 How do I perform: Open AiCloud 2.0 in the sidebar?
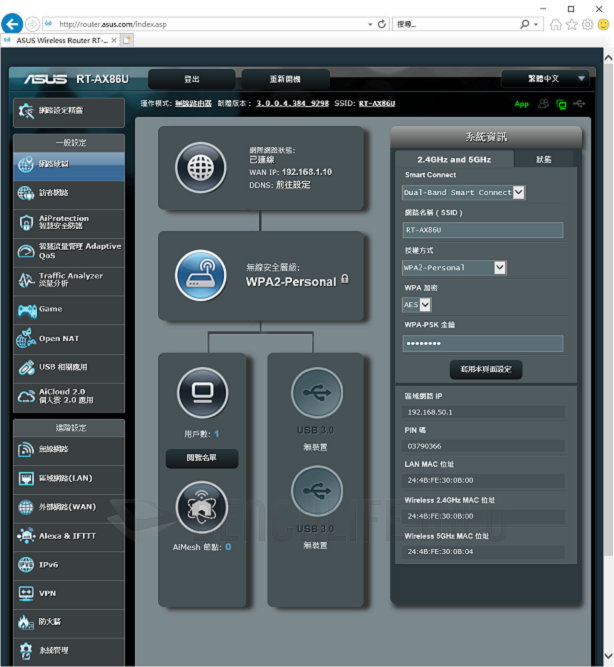pos(69,396)
